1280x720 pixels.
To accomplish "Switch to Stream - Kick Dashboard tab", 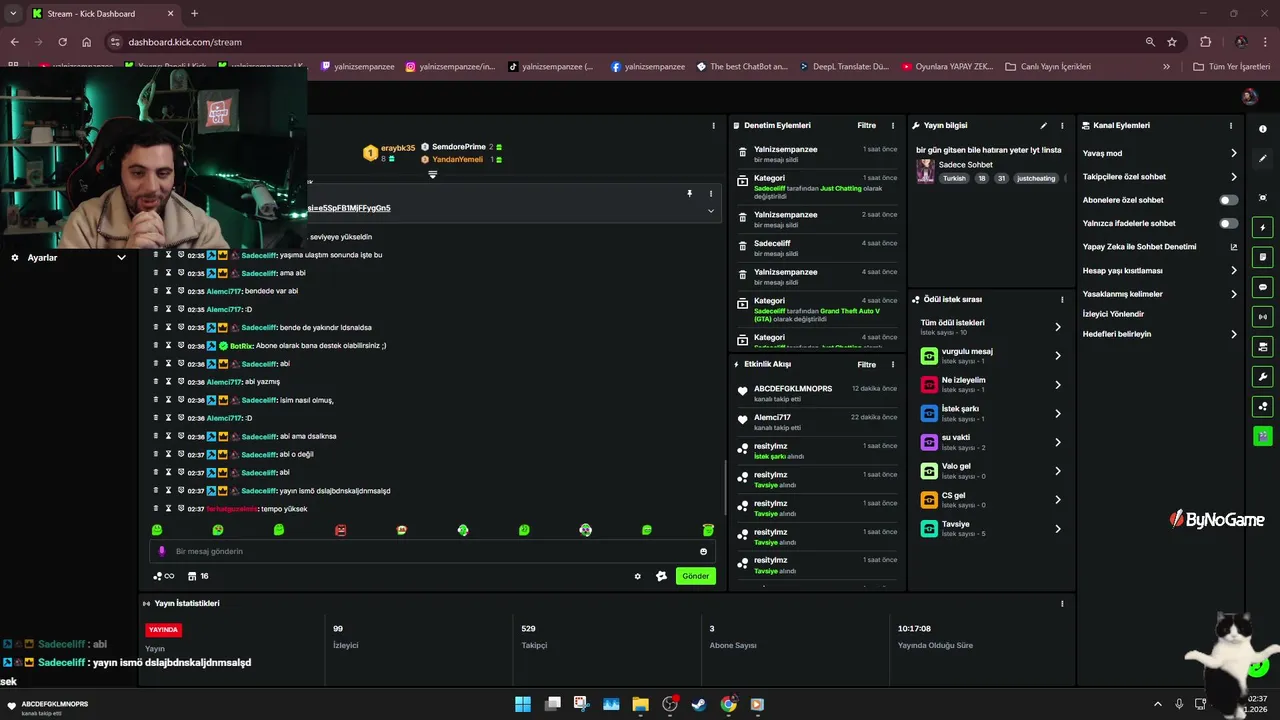I will [x=102, y=13].
